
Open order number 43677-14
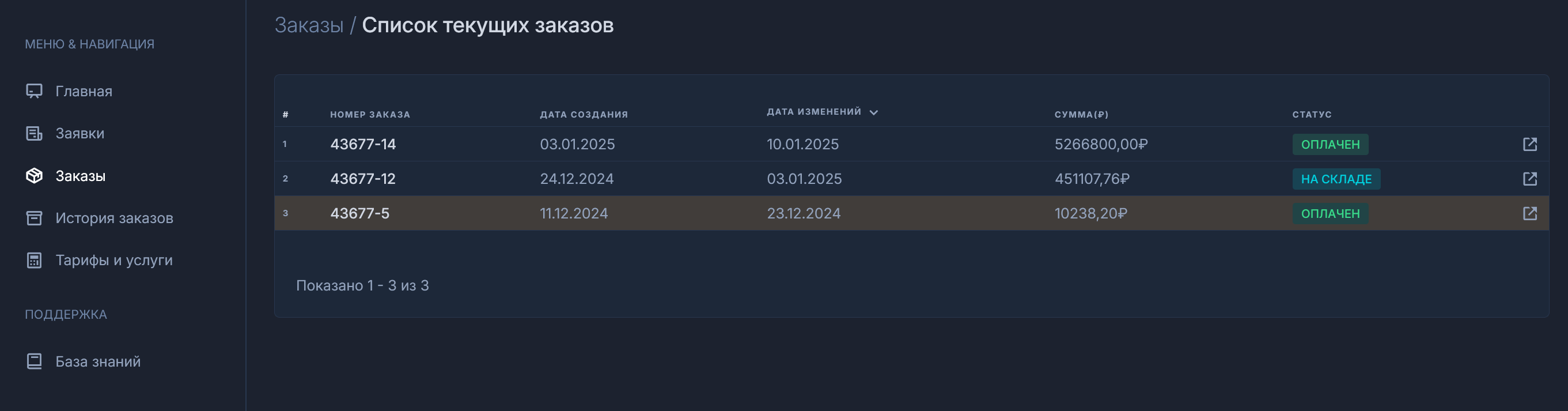363,144
